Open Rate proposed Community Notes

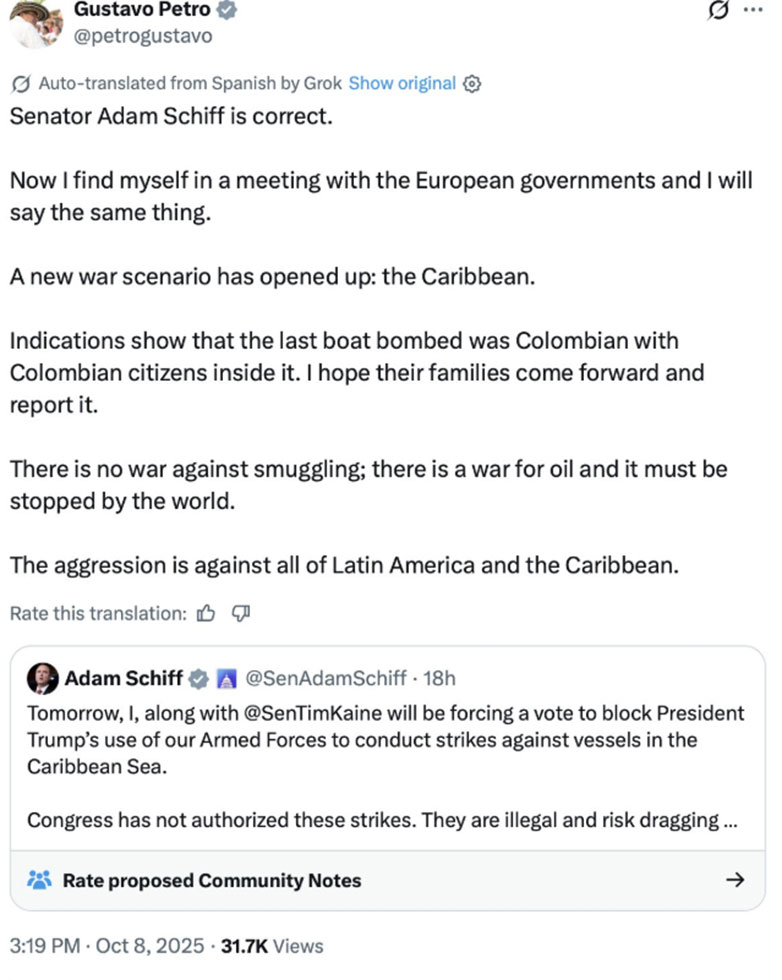(x=211, y=880)
